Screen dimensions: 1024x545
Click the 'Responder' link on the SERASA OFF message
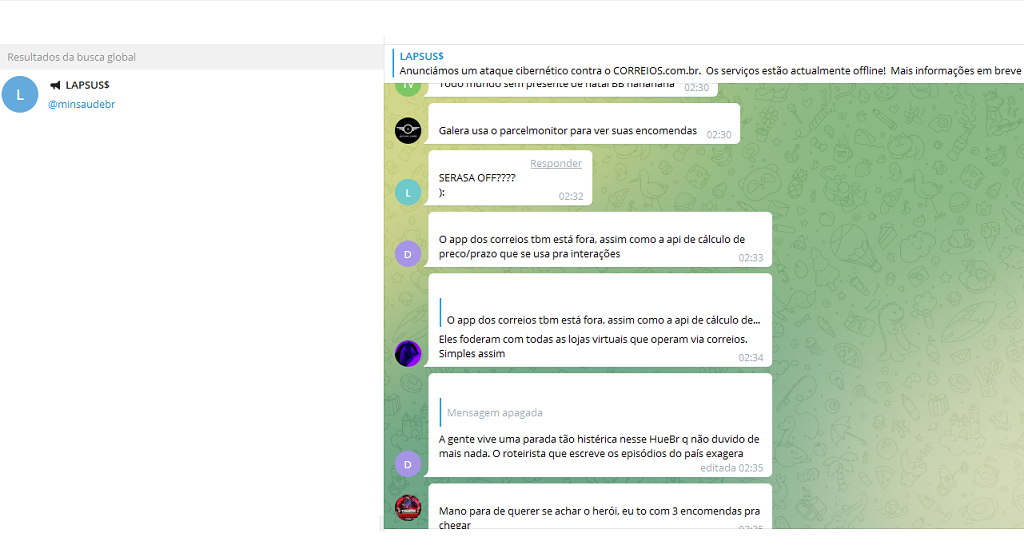pyautogui.click(x=556, y=163)
